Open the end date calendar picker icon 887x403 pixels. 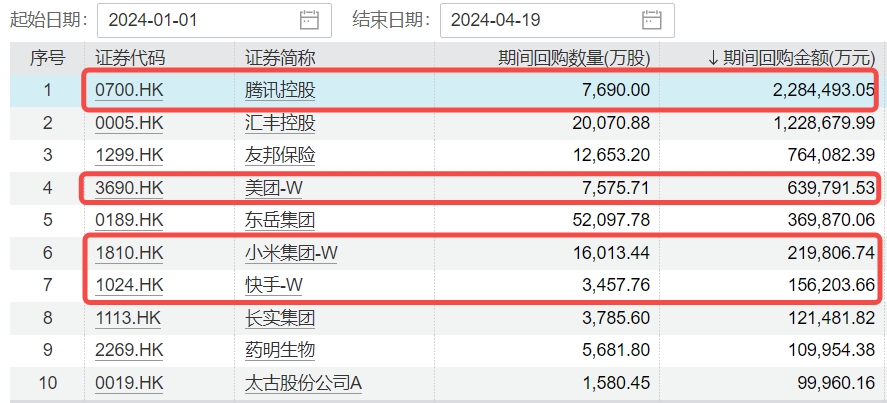652,20
